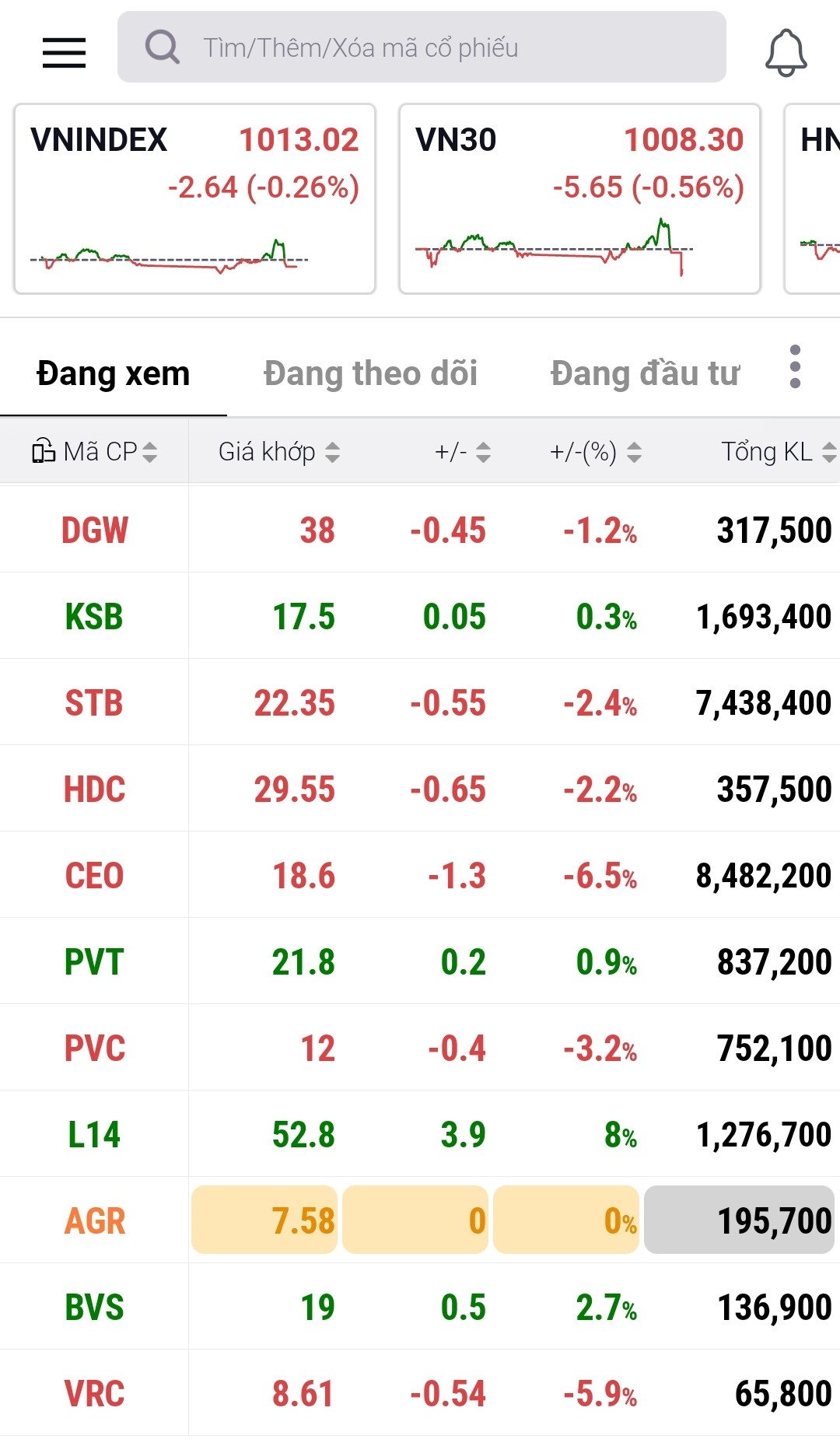The image size is (840, 1453).
Task: Sort by stock code Mã CP arrows
Action: click(x=149, y=452)
